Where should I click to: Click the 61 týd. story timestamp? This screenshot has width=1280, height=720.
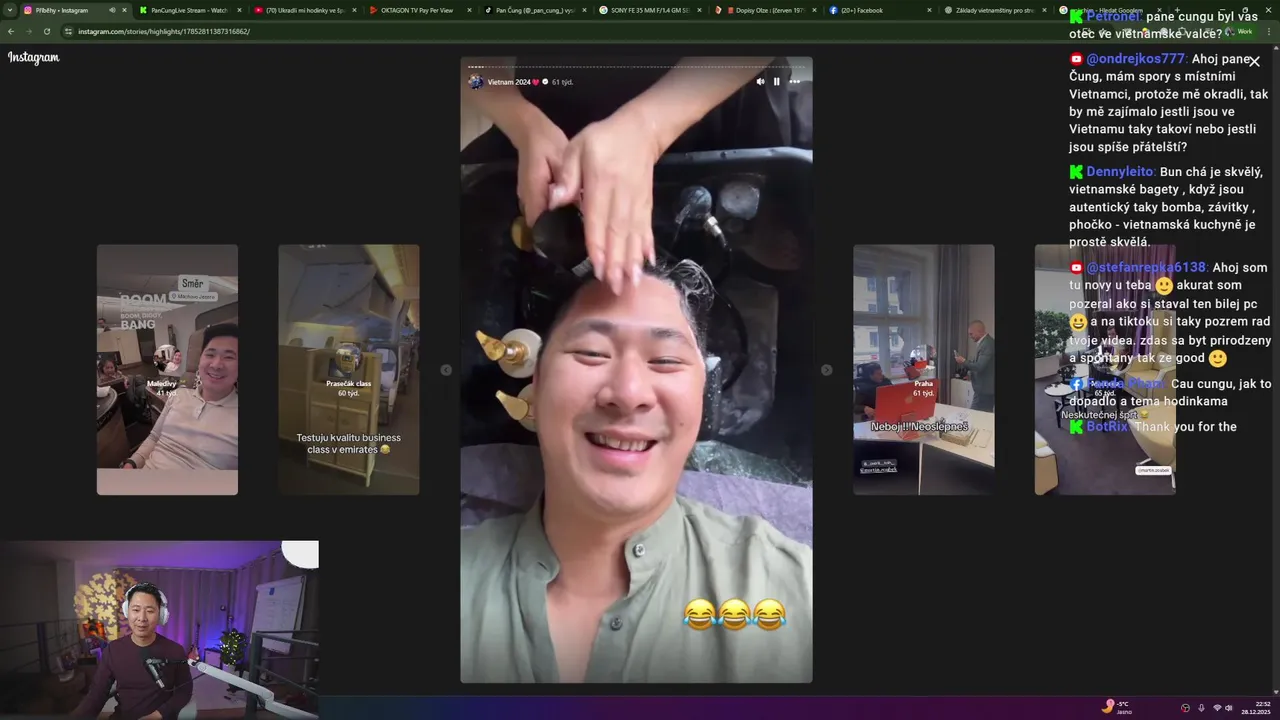tap(563, 82)
